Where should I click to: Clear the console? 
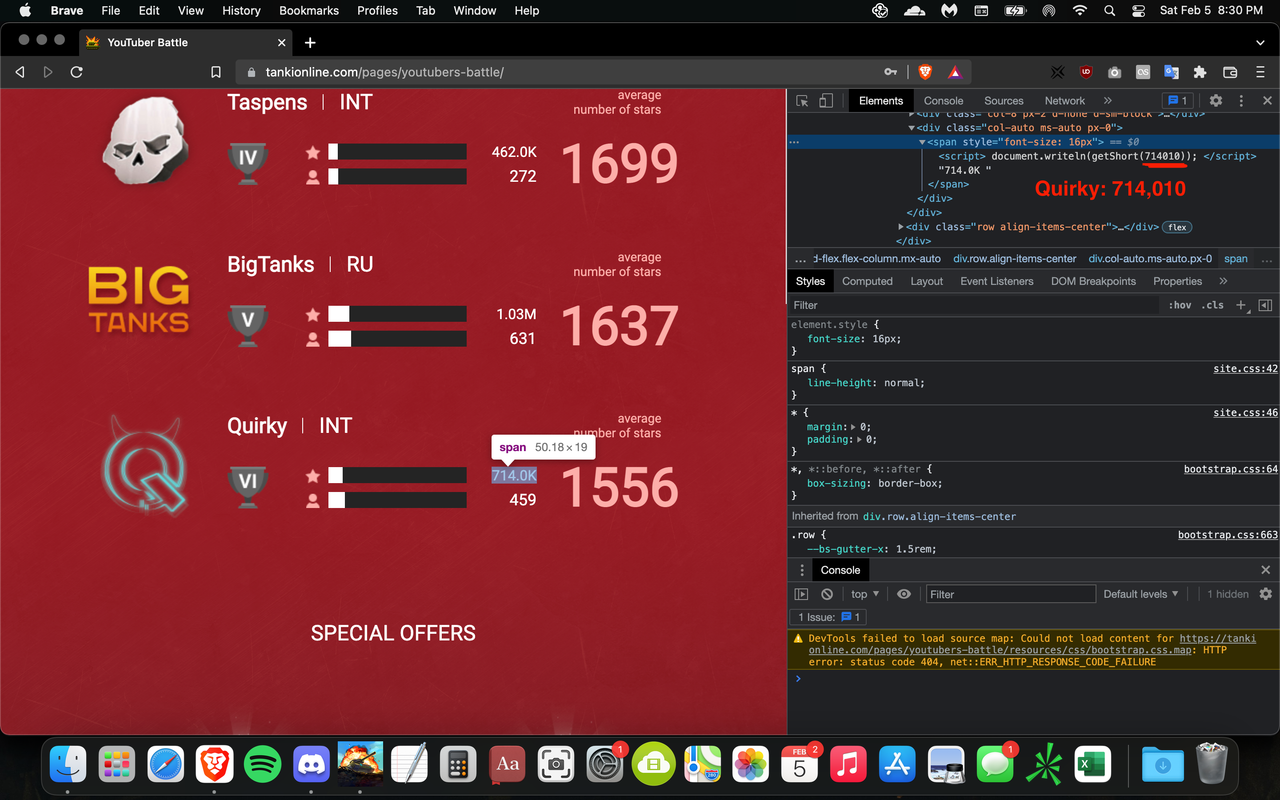coord(827,594)
